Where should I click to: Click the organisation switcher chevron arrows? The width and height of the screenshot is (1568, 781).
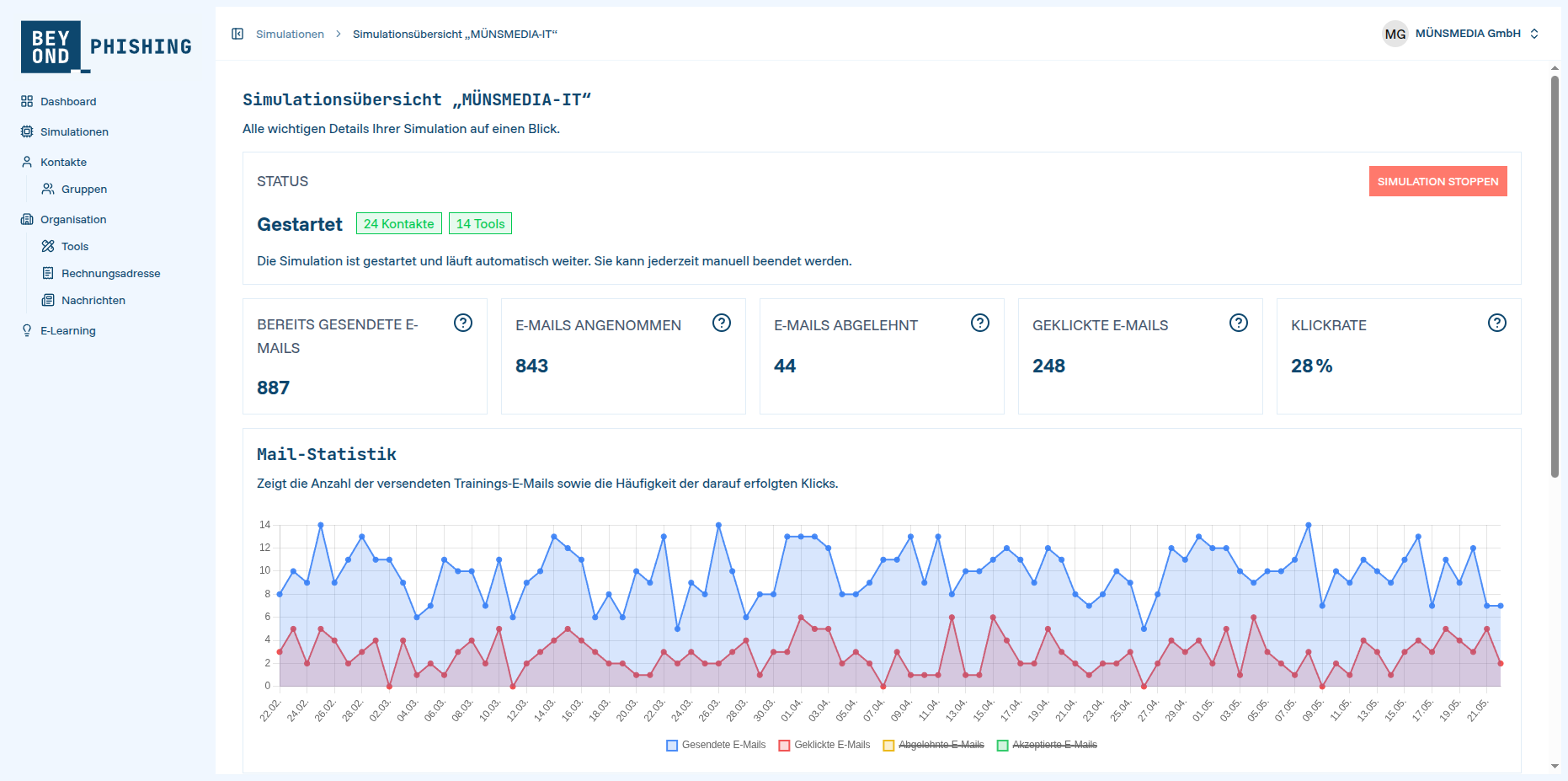click(1534, 34)
